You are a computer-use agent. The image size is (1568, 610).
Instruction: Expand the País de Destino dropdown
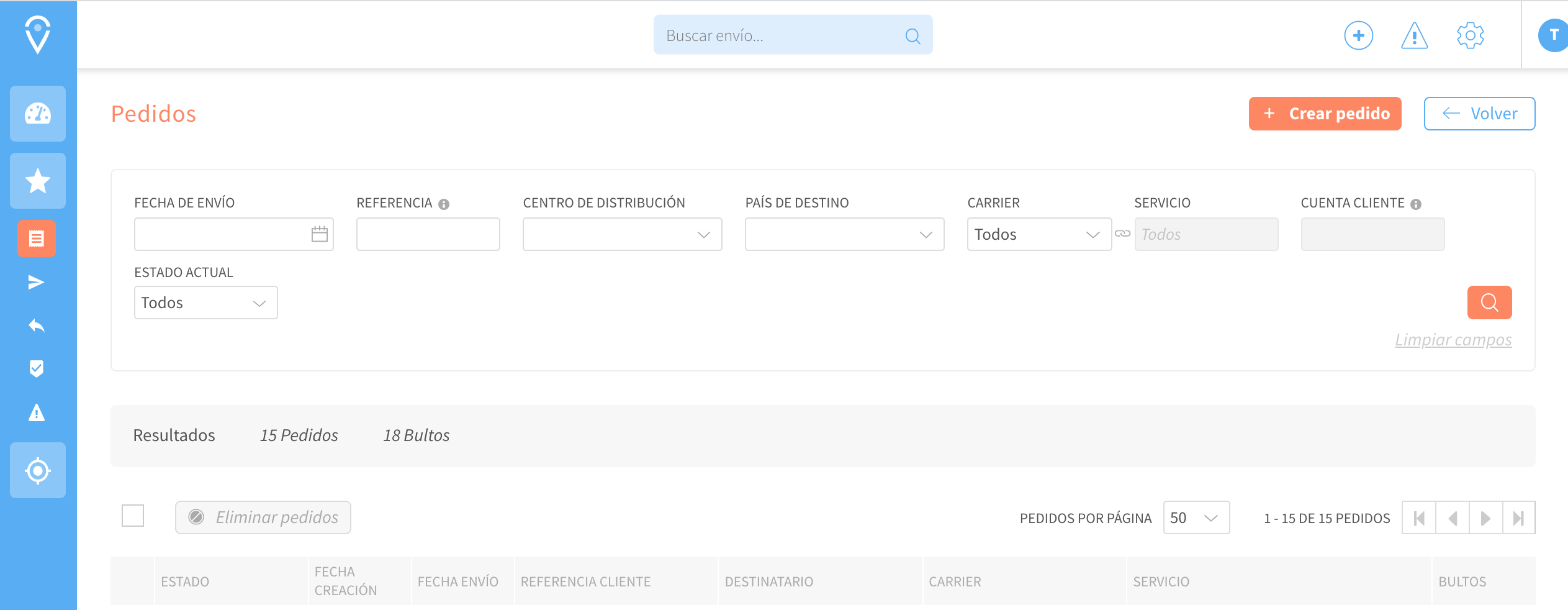click(844, 234)
